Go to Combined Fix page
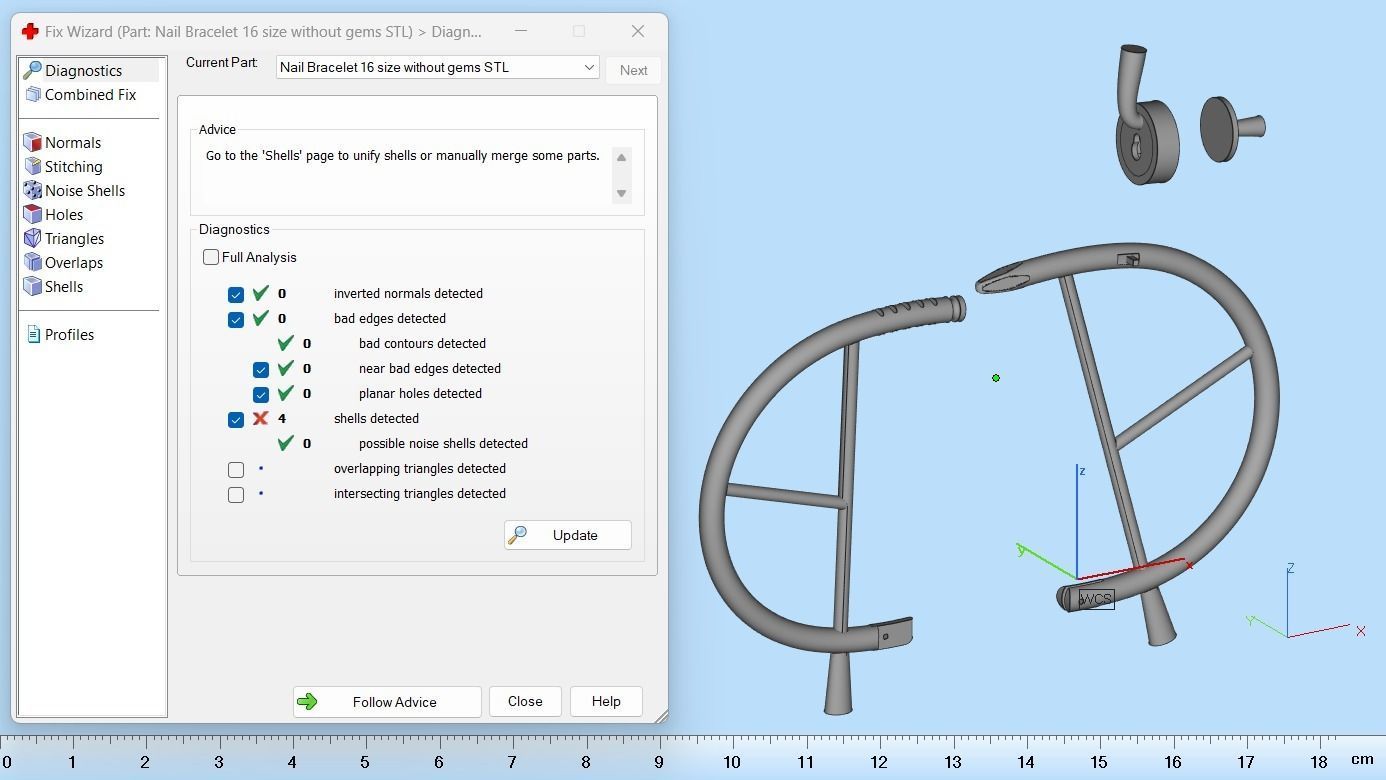Screen dimensions: 1386x780 [90, 94]
